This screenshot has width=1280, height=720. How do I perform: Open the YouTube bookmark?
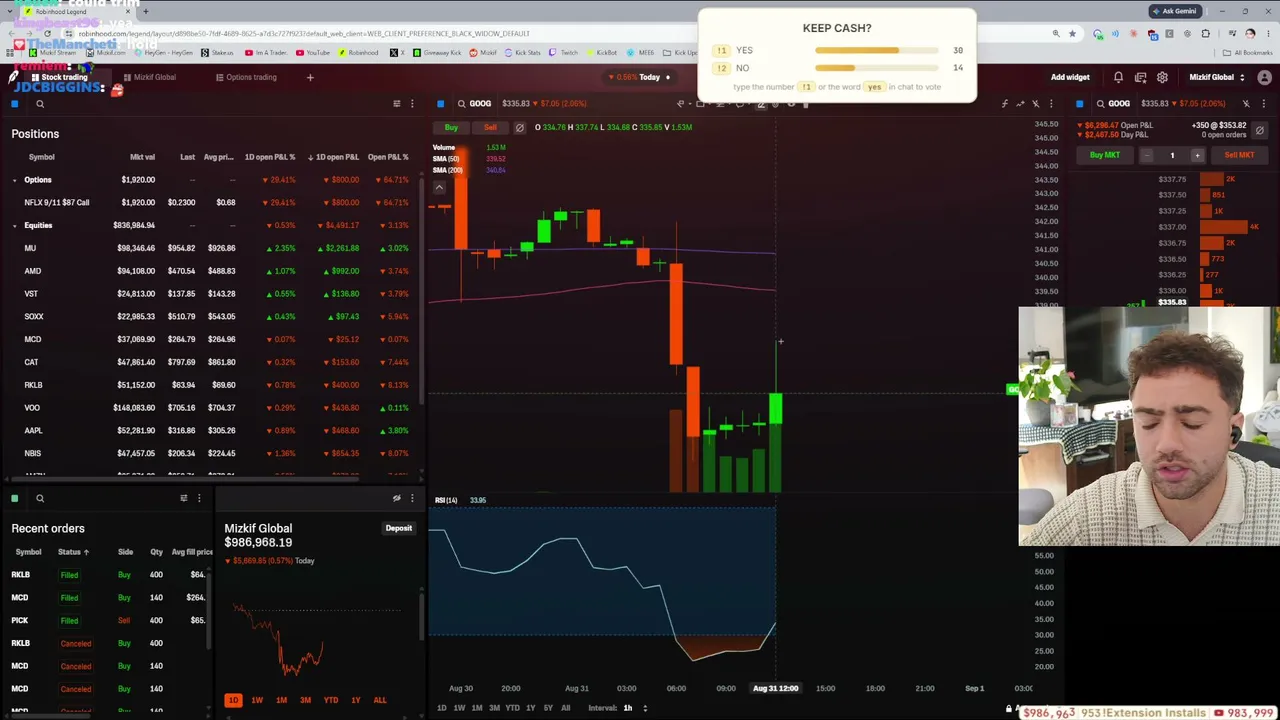(x=313, y=53)
